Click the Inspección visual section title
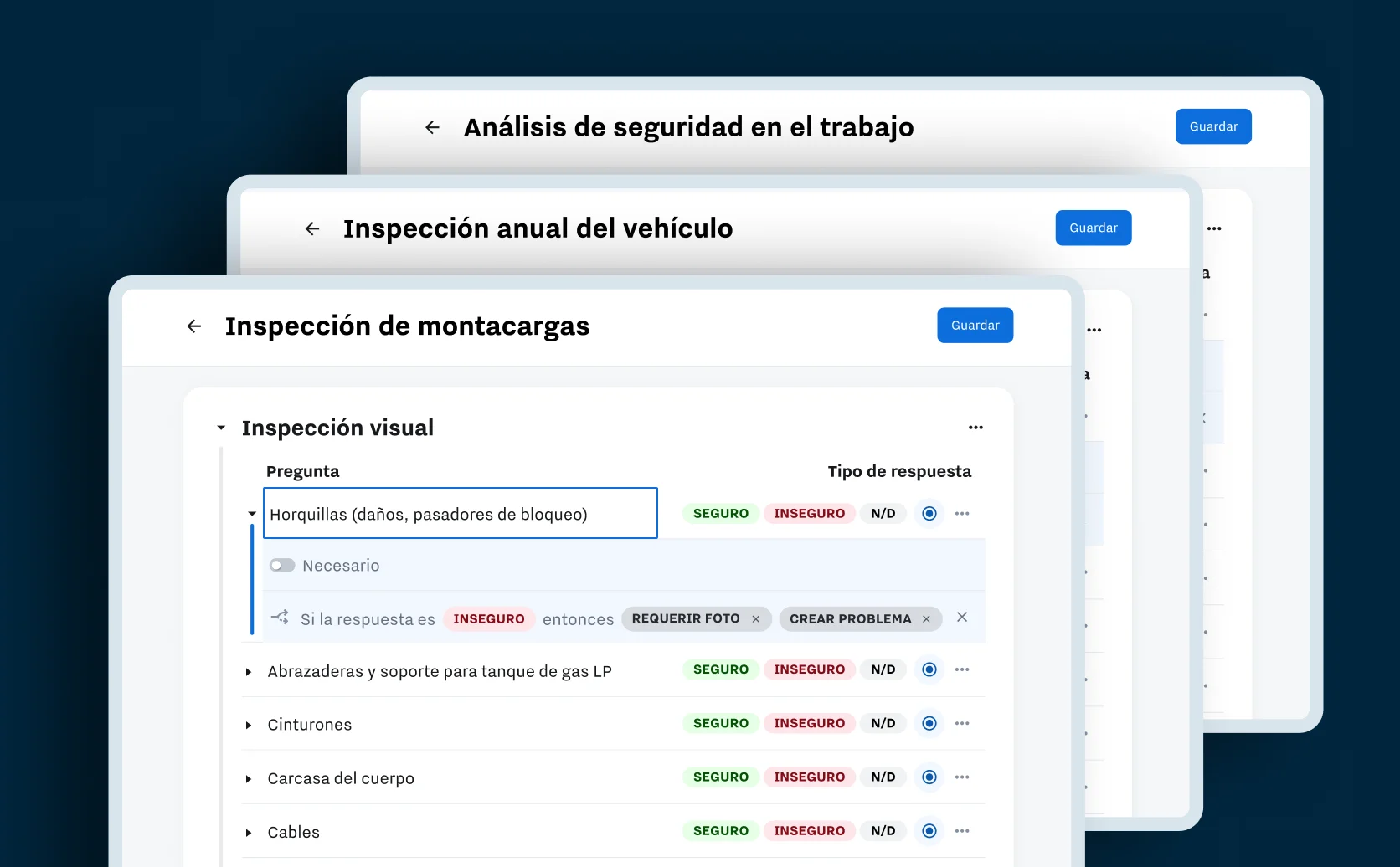Viewport: 1400px width, 867px height. 337,428
